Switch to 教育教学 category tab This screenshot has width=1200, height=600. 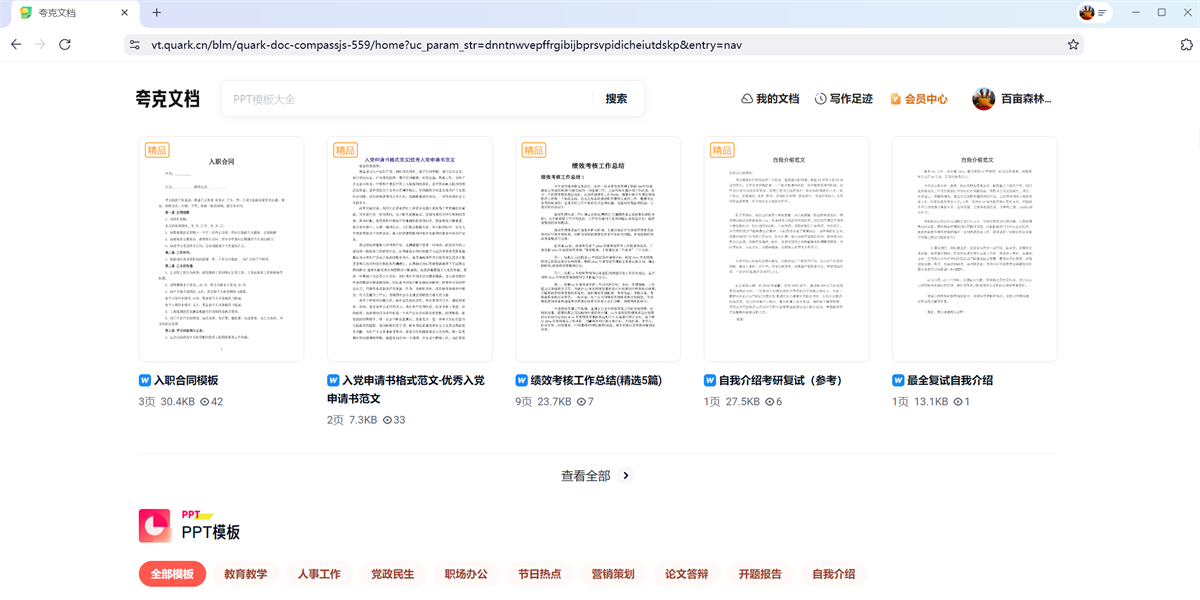(245, 574)
